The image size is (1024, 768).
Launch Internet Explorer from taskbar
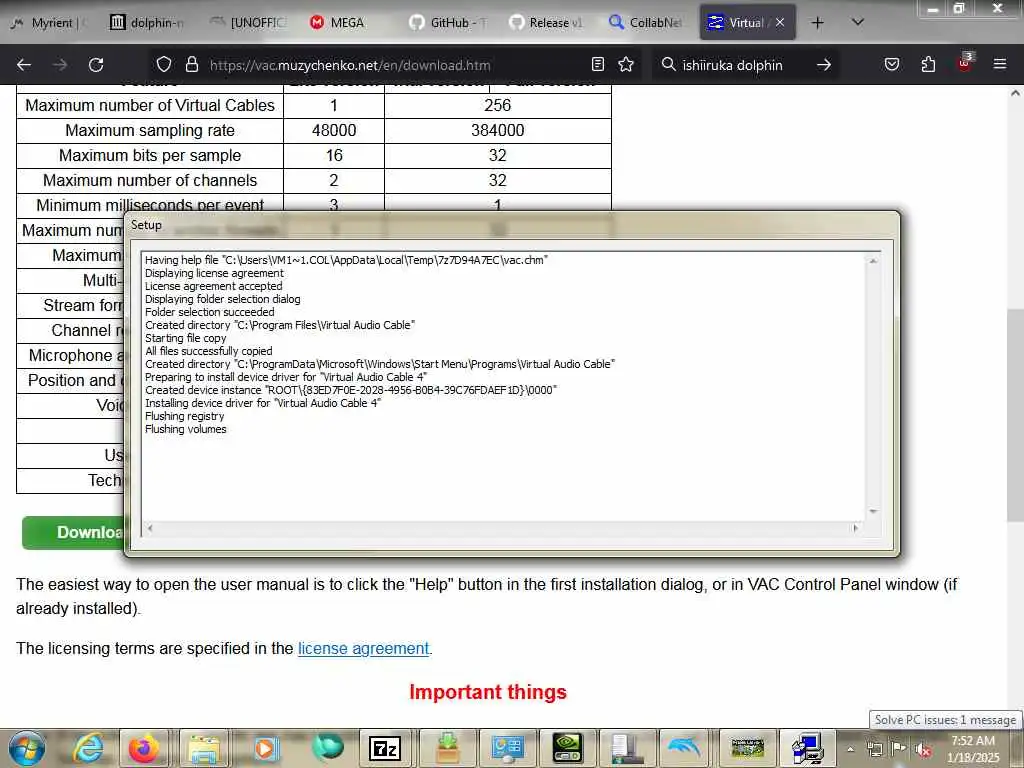[88, 748]
